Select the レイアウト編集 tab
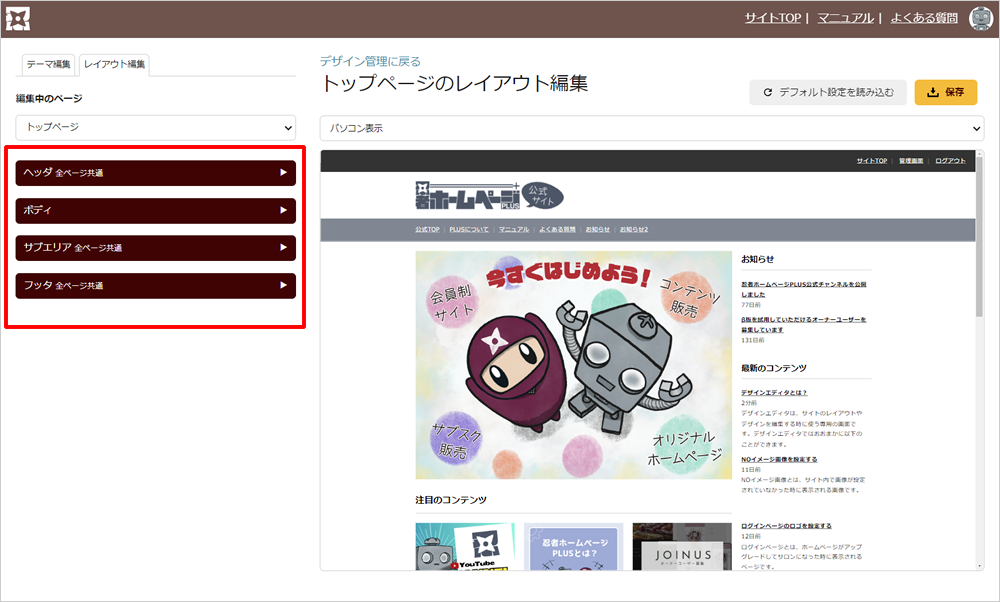1000x602 pixels. click(114, 64)
